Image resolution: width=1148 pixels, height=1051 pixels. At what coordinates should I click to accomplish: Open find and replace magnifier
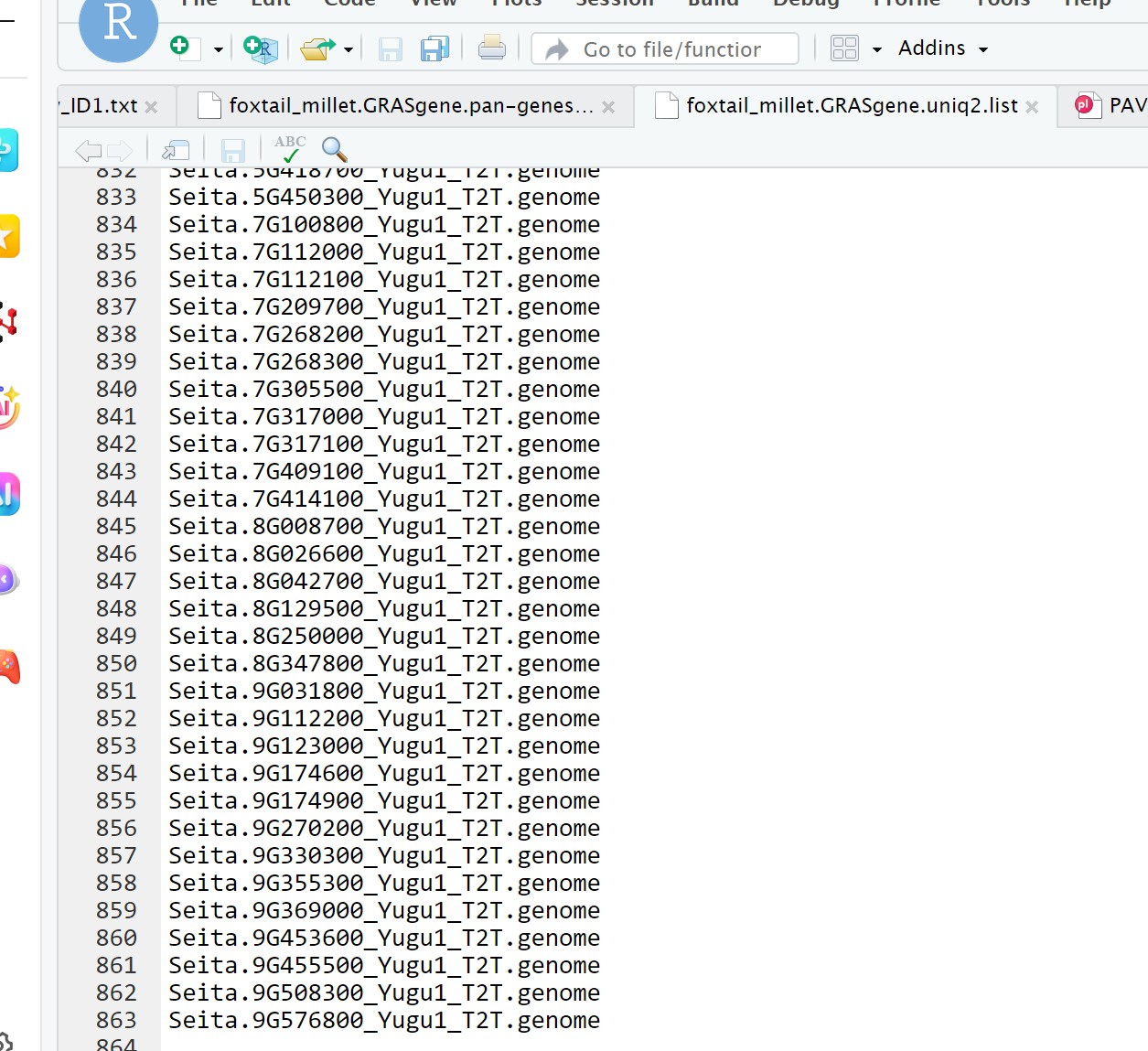pos(334,149)
